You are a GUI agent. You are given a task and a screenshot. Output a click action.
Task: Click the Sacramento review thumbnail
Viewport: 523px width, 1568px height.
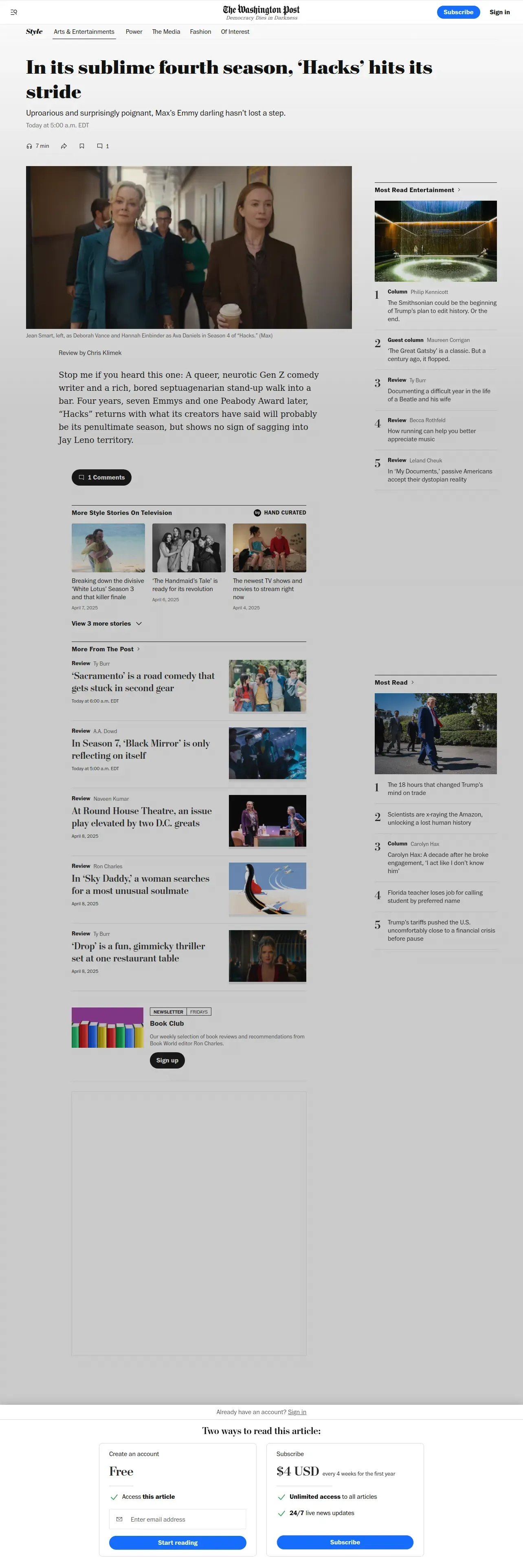click(267, 685)
